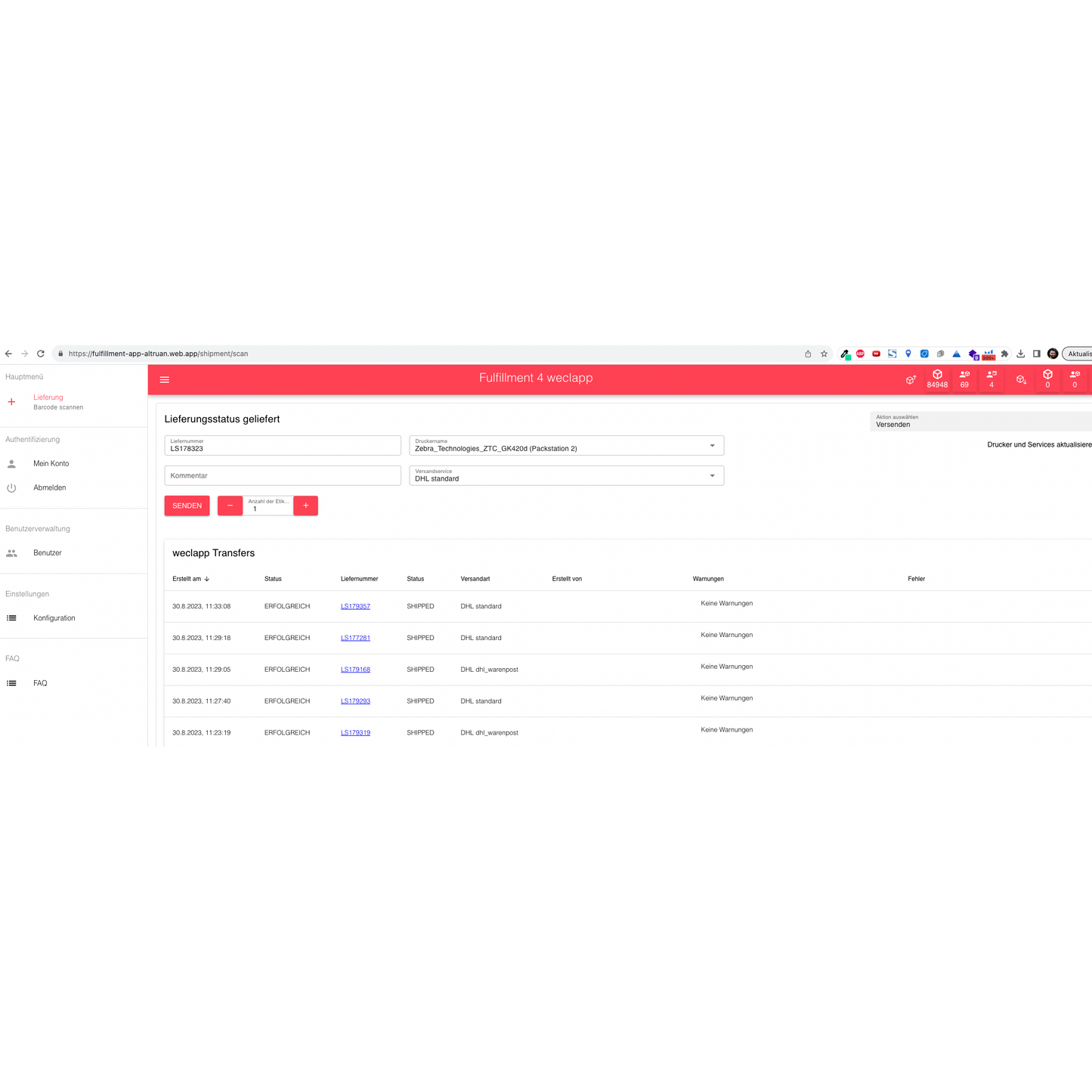Click the Abmelden power icon
This screenshot has height=1092, width=1092.
11,487
